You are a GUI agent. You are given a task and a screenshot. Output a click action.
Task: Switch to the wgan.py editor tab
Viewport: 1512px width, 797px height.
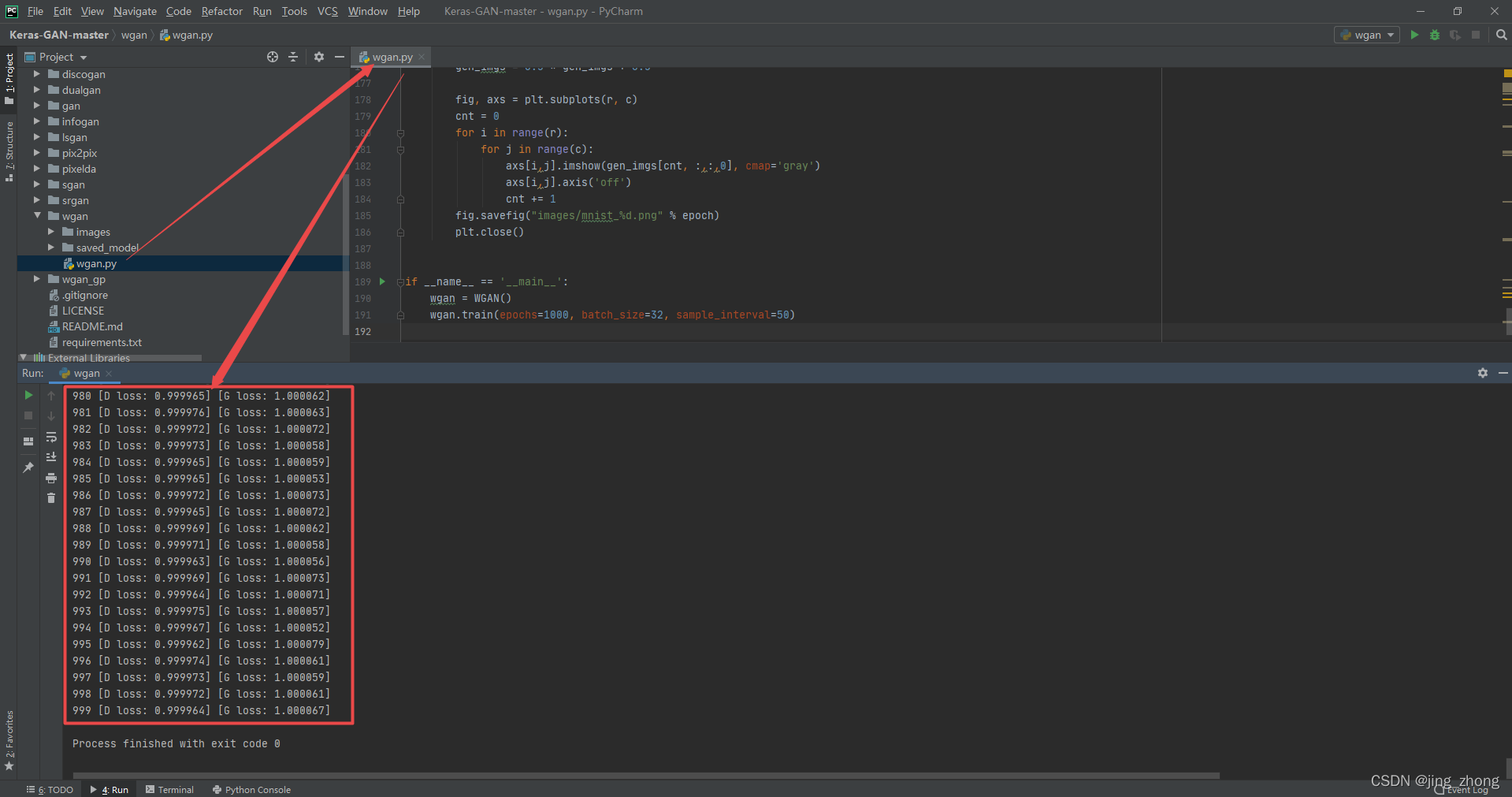[x=392, y=57]
